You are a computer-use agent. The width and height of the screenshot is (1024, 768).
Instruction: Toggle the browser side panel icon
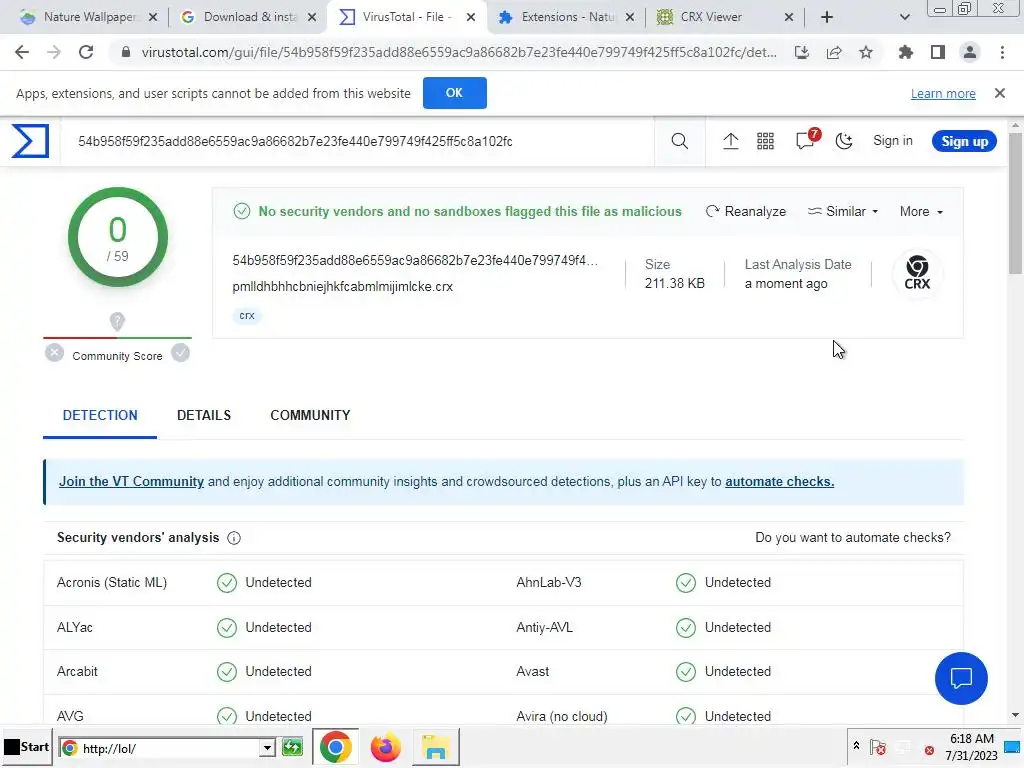pyautogui.click(x=938, y=52)
